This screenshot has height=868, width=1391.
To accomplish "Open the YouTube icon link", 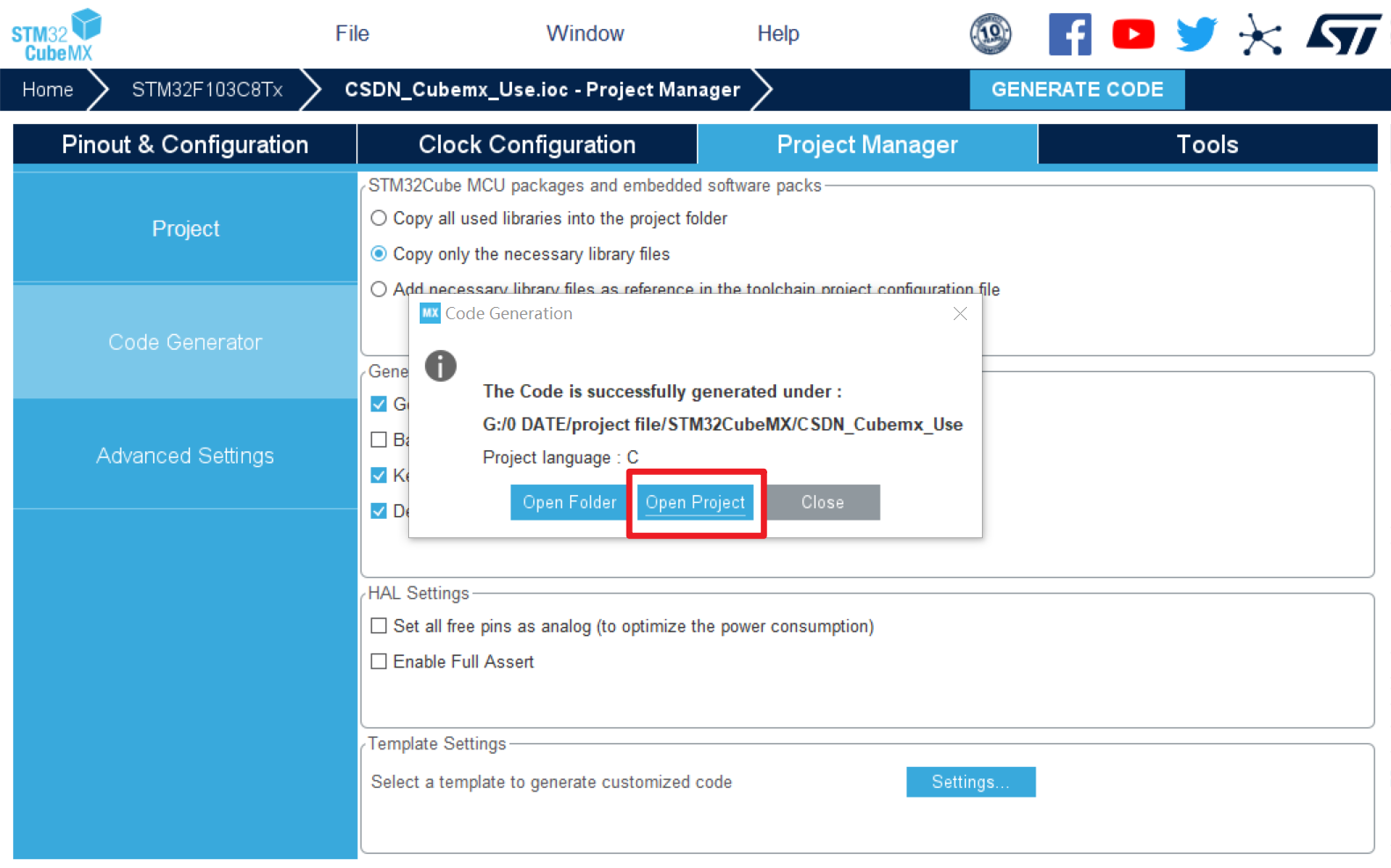I will tap(1133, 34).
